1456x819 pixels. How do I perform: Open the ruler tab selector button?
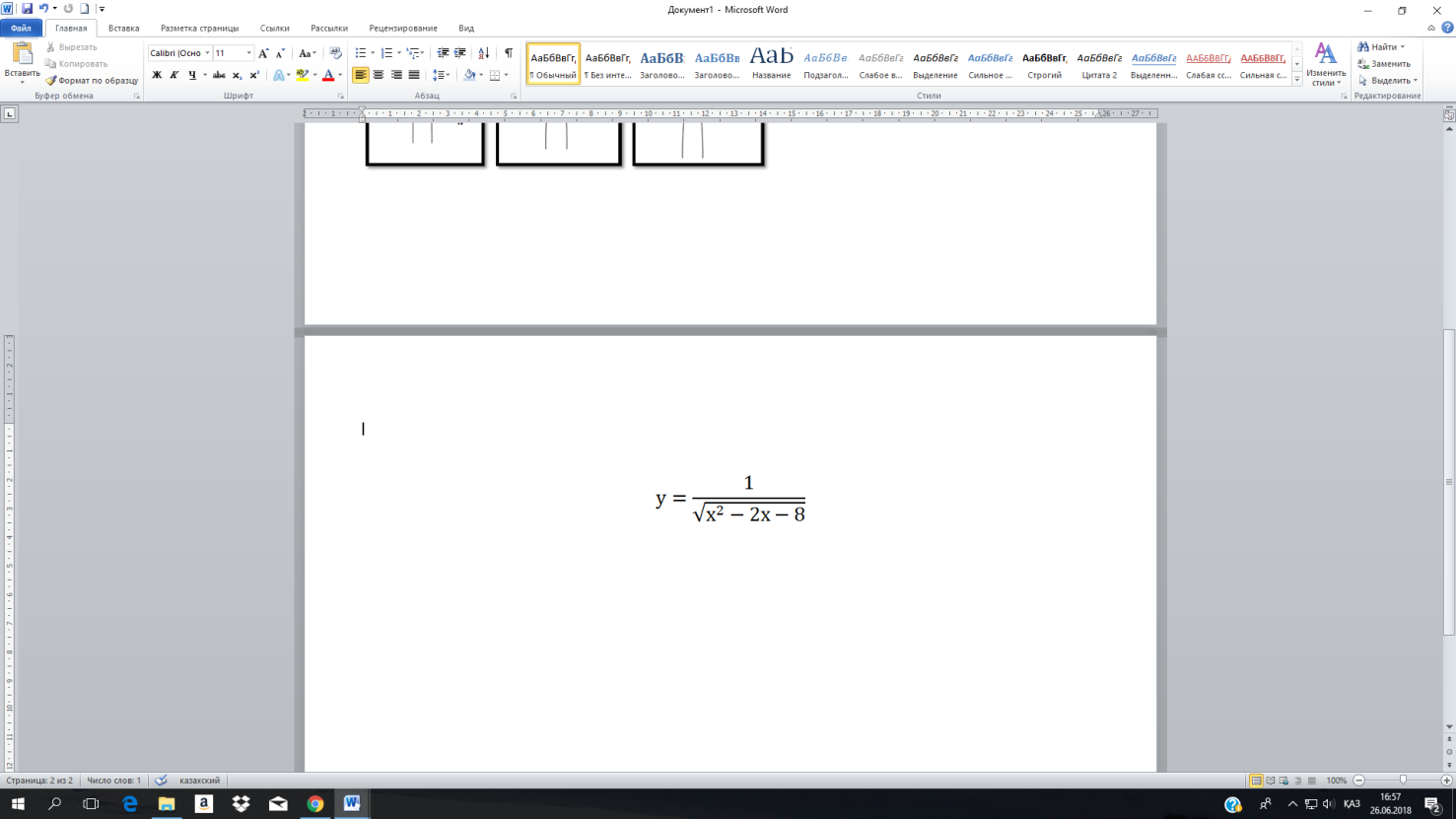click(9, 113)
